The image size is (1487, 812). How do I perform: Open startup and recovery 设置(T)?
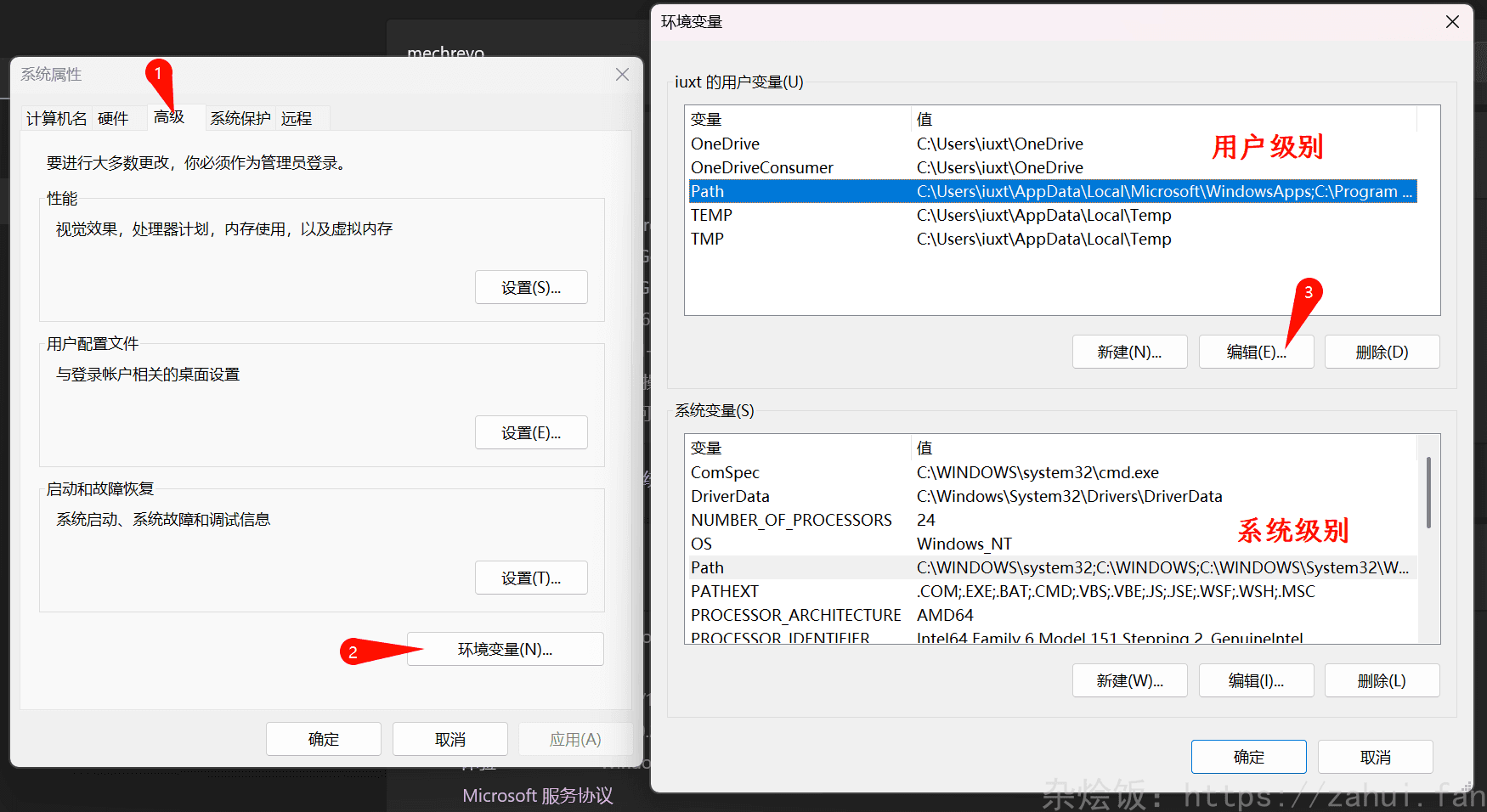click(x=531, y=578)
